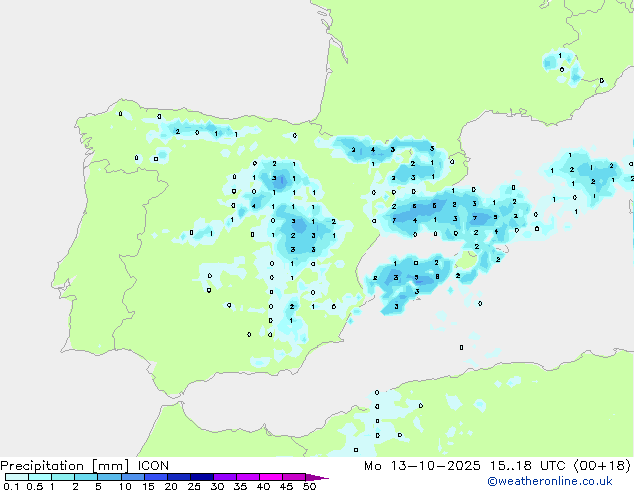The height and width of the screenshot is (490, 634).
Task: Click the over-50 mm legend arrow tip
Action: (x=317, y=477)
